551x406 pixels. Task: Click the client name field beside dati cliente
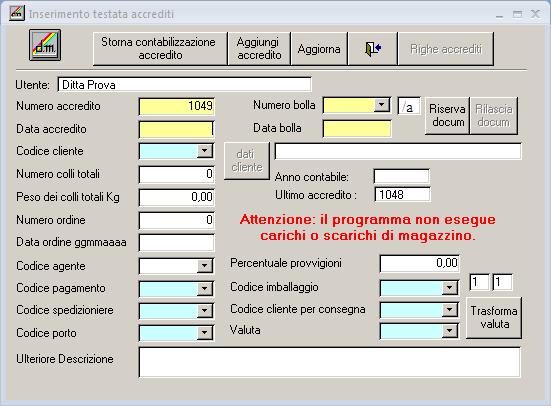pos(398,151)
